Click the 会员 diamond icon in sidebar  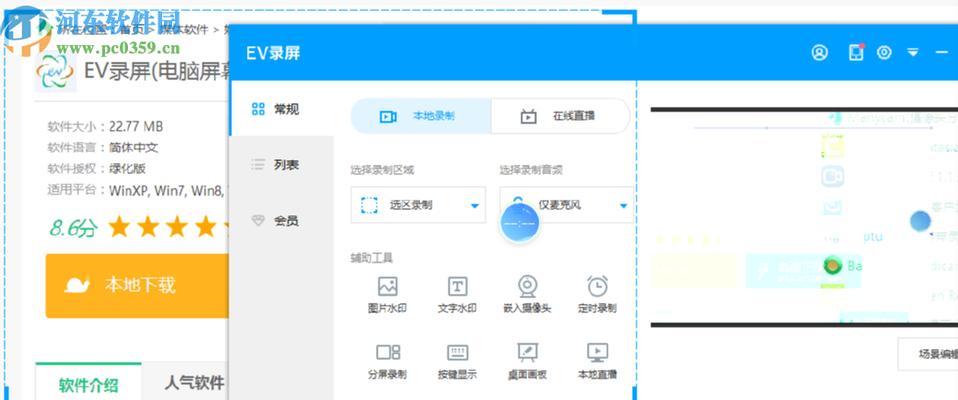click(258, 220)
